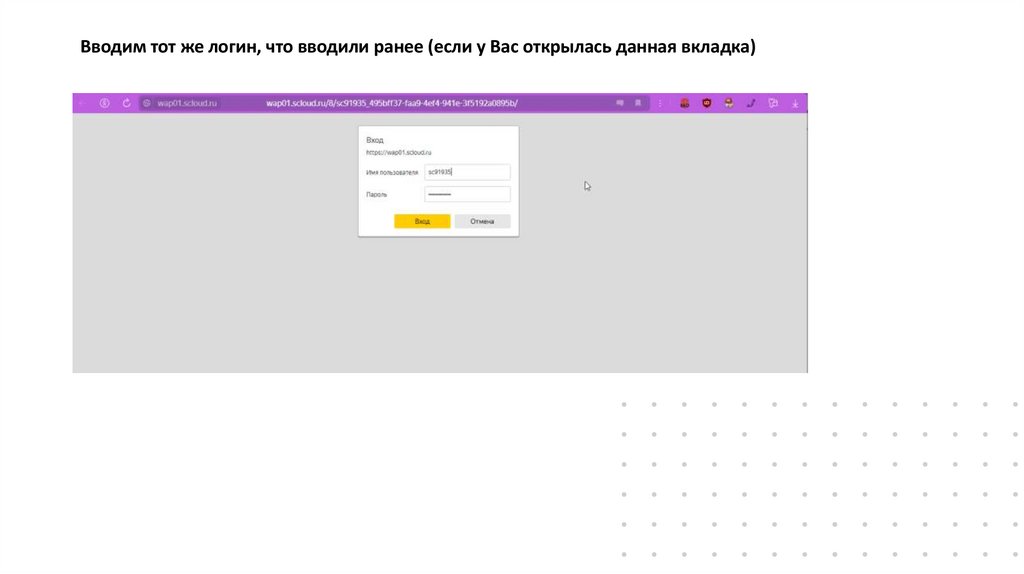
Task: Click the speech-bubble icon in the address bar
Action: [620, 103]
